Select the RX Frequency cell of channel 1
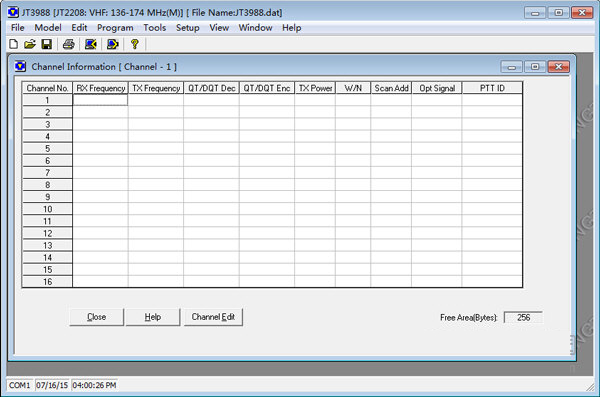 pyautogui.click(x=100, y=100)
